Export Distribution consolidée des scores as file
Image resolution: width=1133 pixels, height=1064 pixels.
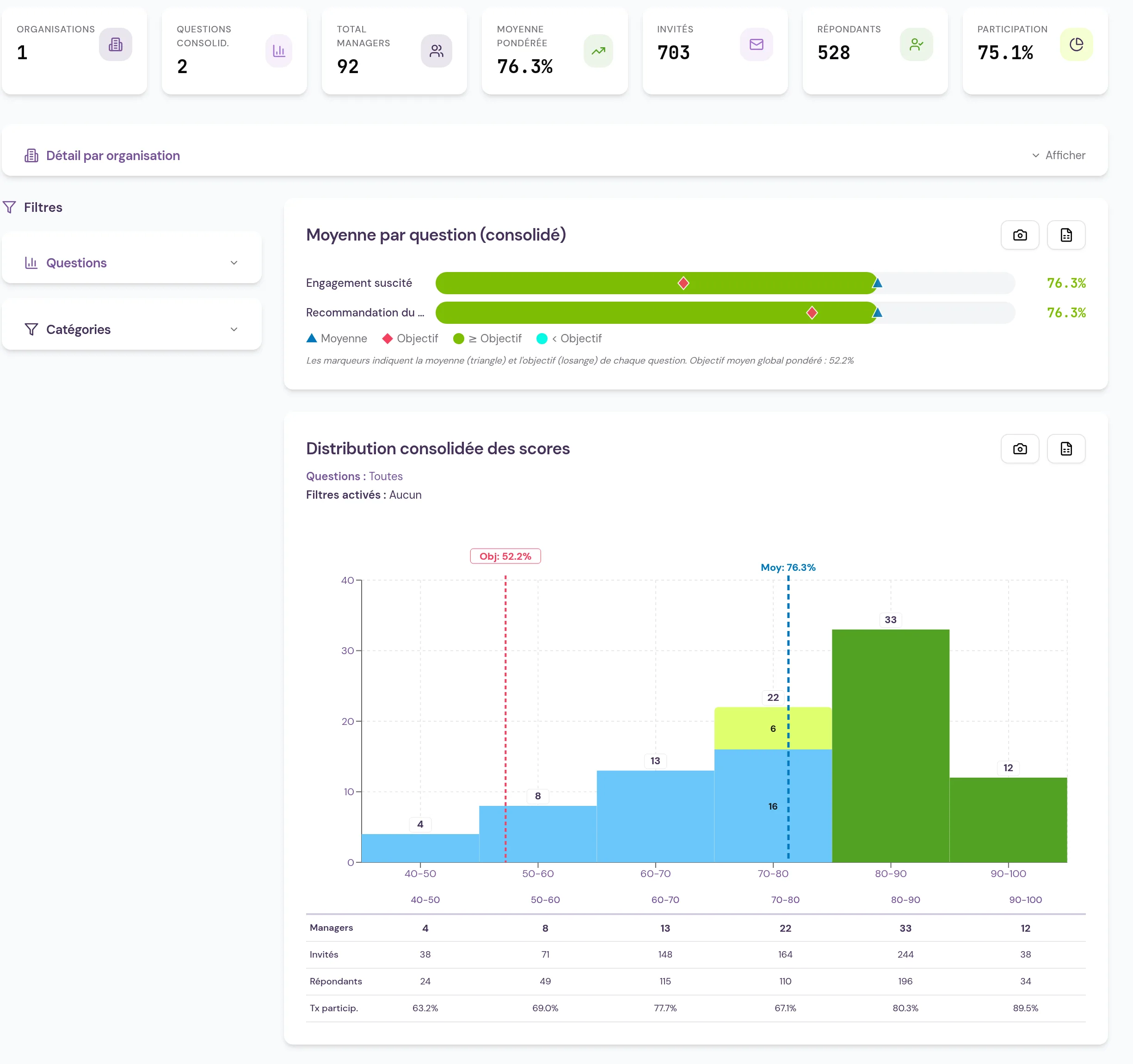tap(1066, 449)
